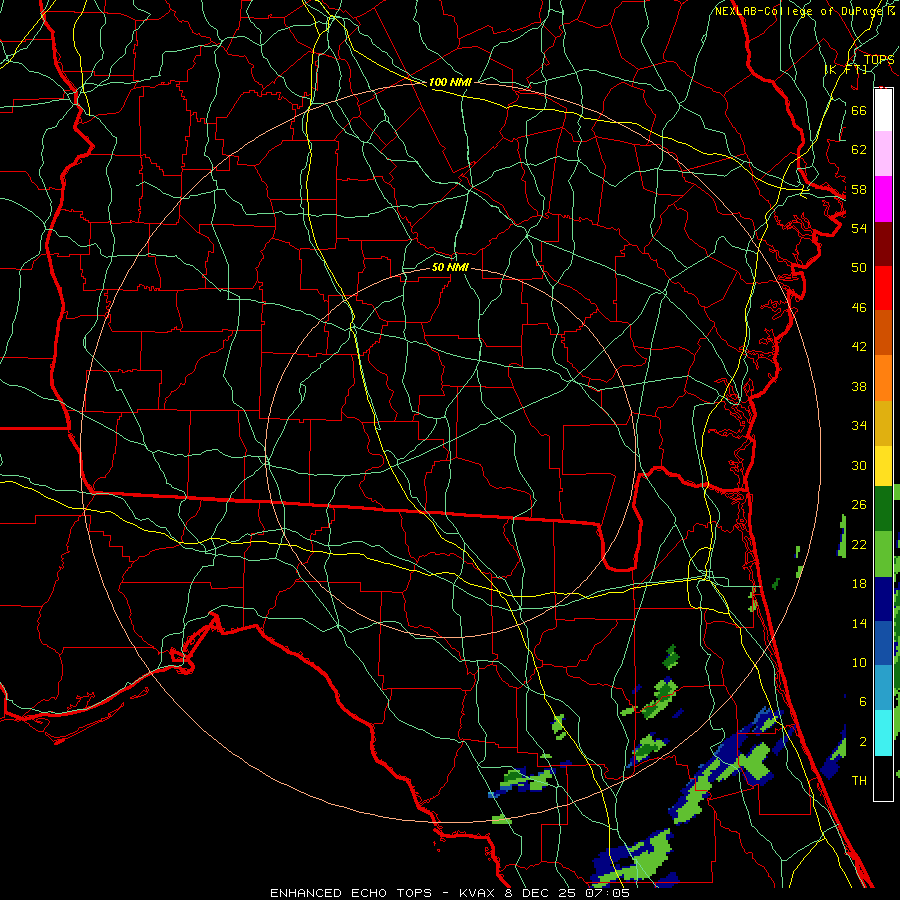
Task: Click the '58' legend value
Action: coord(859,189)
